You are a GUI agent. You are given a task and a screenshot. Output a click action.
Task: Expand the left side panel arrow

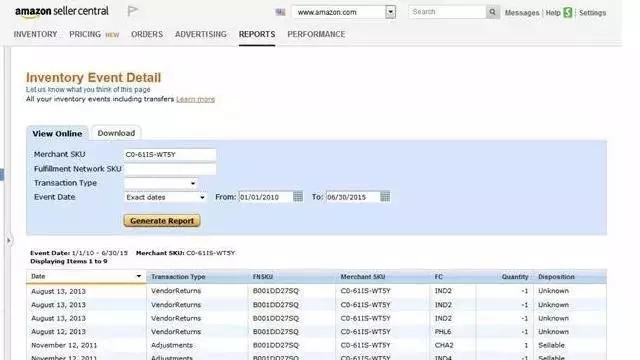[x=9, y=240]
